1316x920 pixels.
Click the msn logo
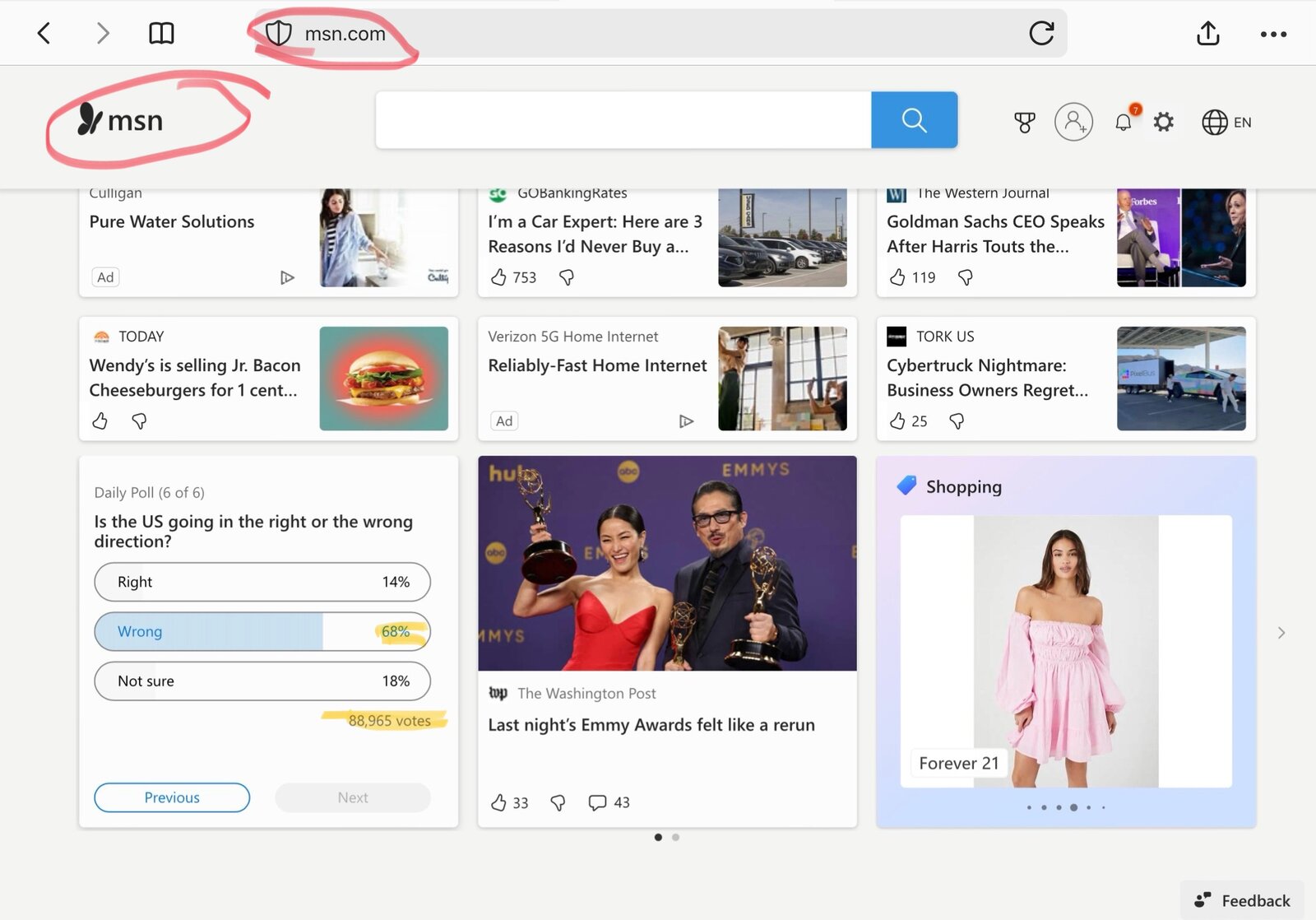(120, 120)
